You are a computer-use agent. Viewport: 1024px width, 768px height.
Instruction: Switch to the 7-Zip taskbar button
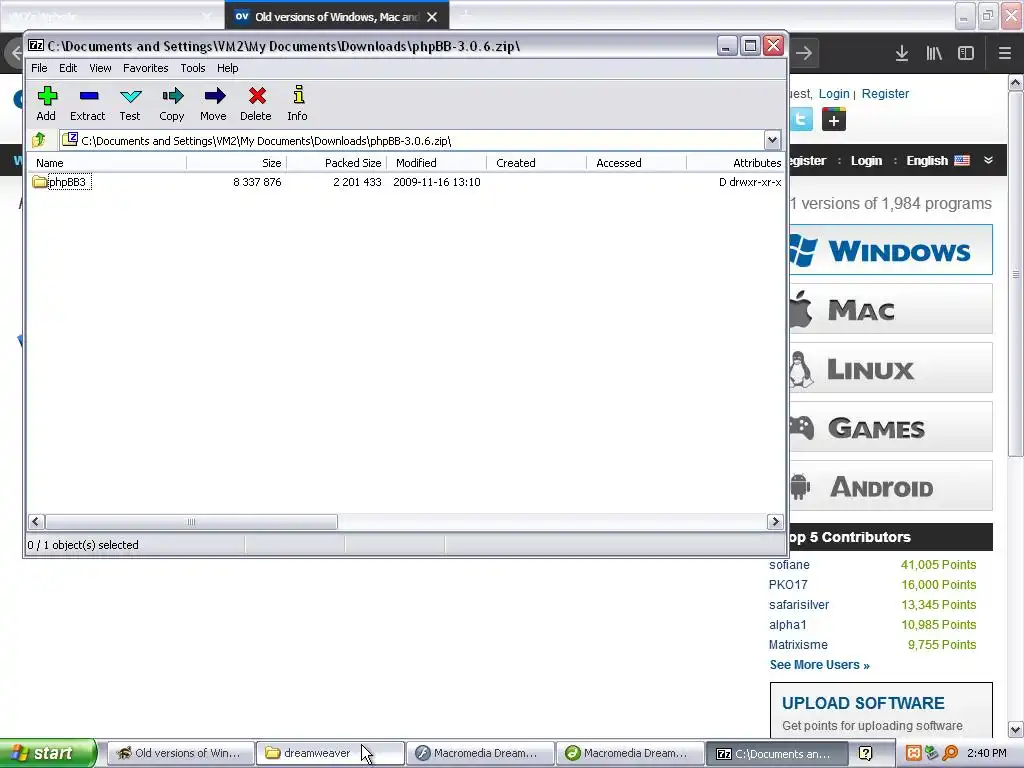[777, 754]
